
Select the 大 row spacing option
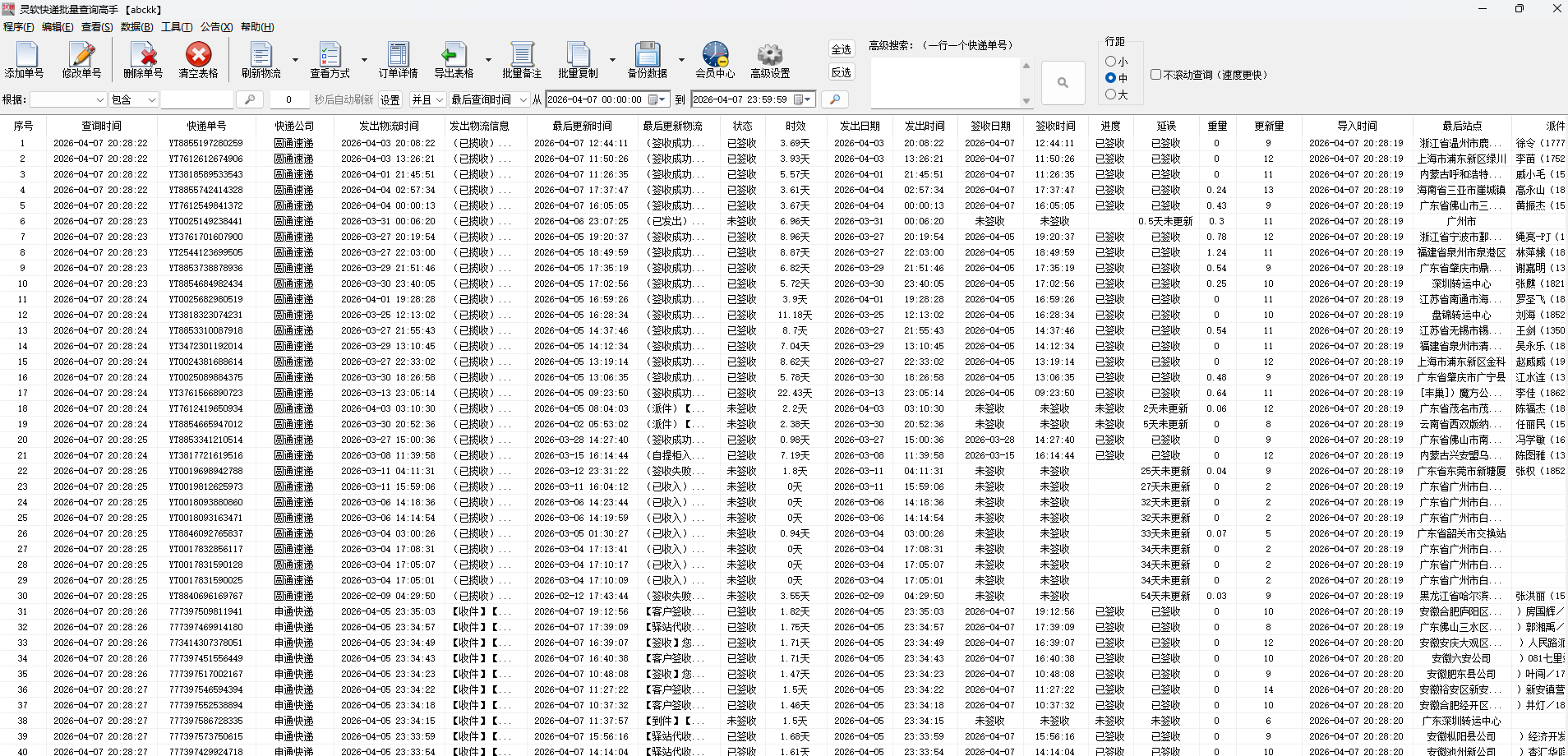coord(1111,94)
